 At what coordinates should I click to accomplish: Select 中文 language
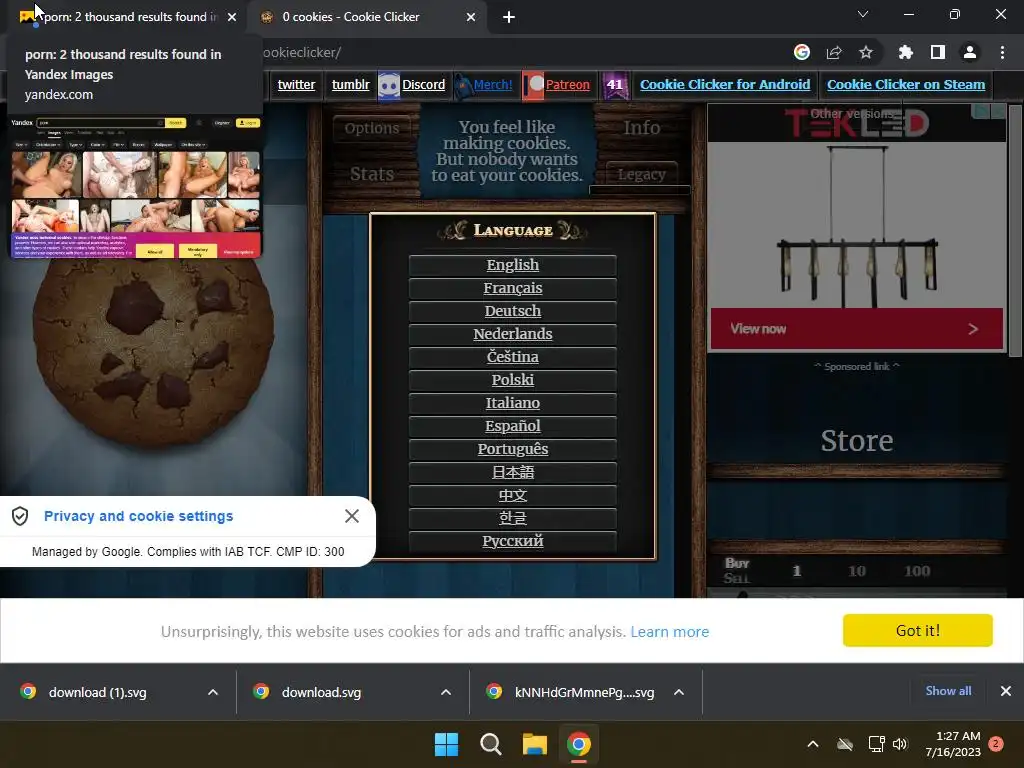513,496
